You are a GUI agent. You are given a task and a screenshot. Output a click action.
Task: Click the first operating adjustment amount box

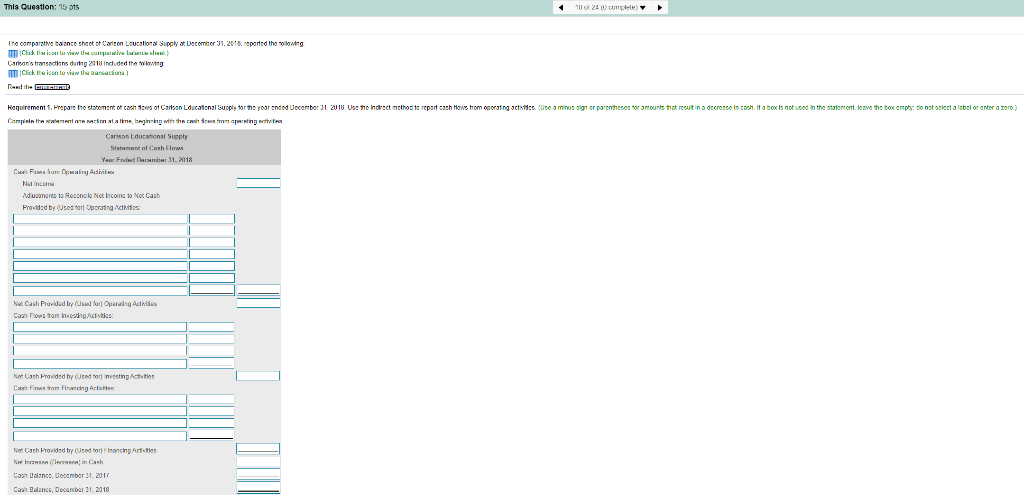point(212,219)
